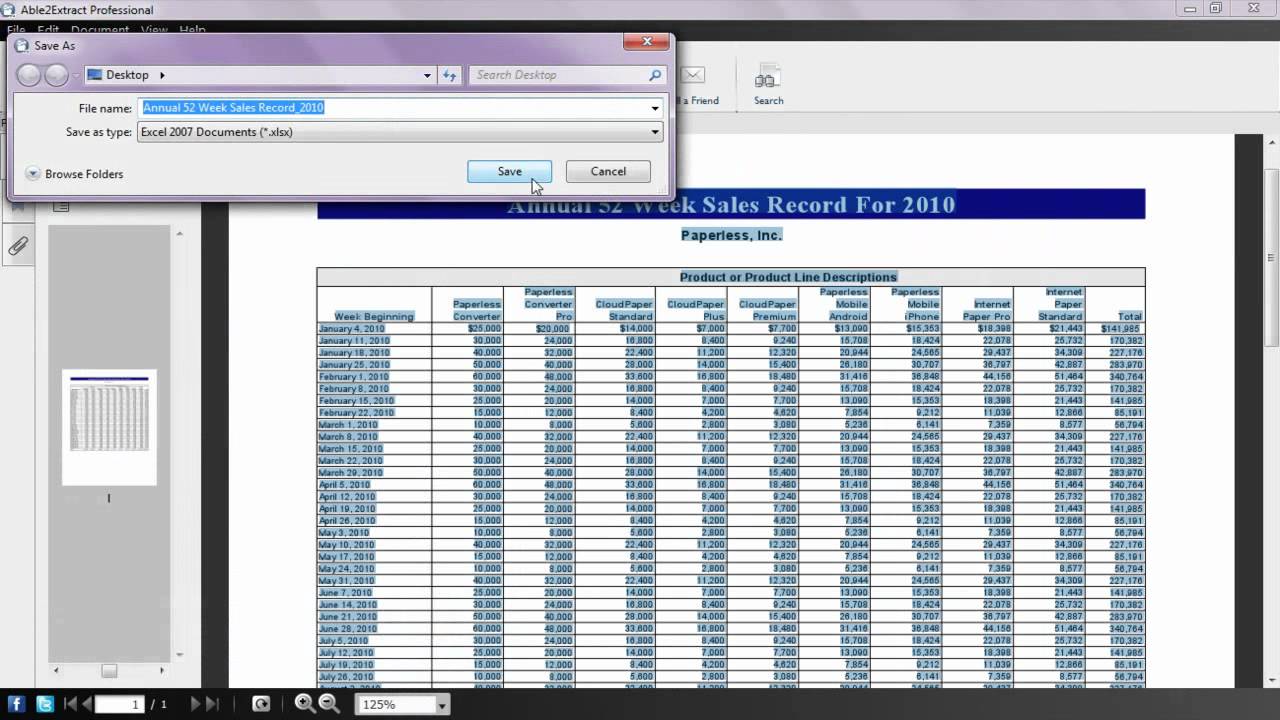This screenshot has width=1280, height=720.
Task: Click the 'February 1, 2010' row label
Action: [x=354, y=376]
